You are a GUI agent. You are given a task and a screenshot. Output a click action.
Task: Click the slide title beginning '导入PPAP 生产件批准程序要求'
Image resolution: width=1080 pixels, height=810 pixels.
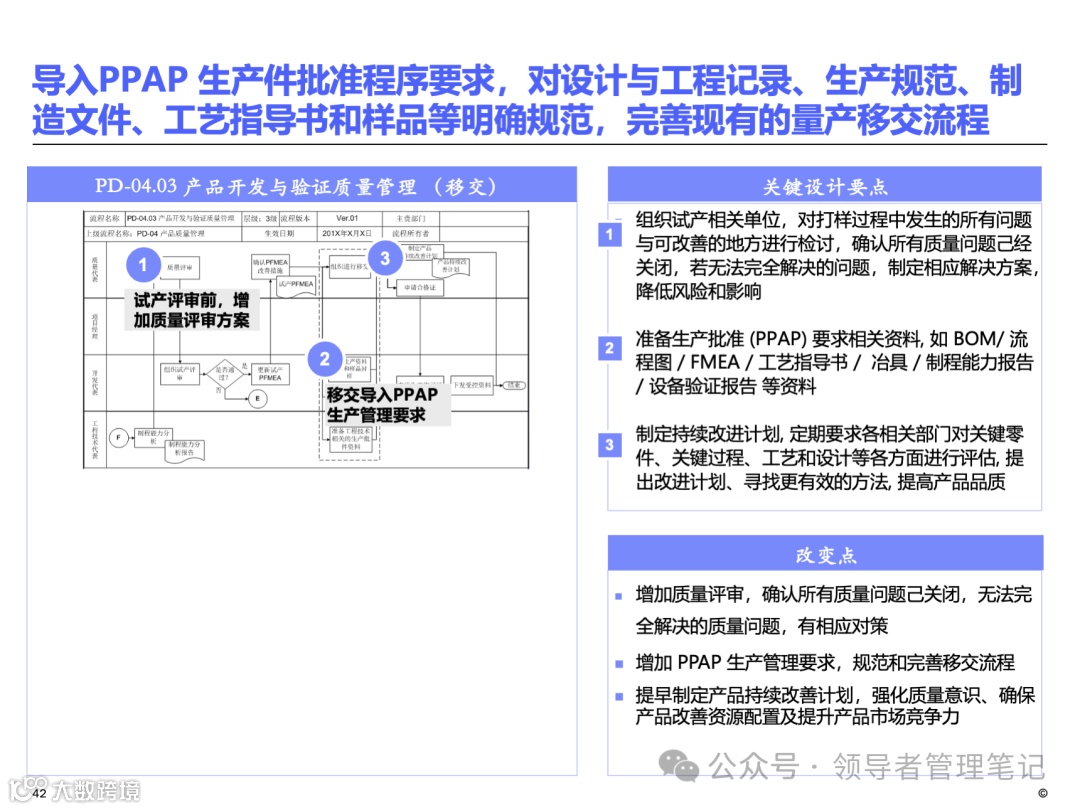tap(527, 100)
